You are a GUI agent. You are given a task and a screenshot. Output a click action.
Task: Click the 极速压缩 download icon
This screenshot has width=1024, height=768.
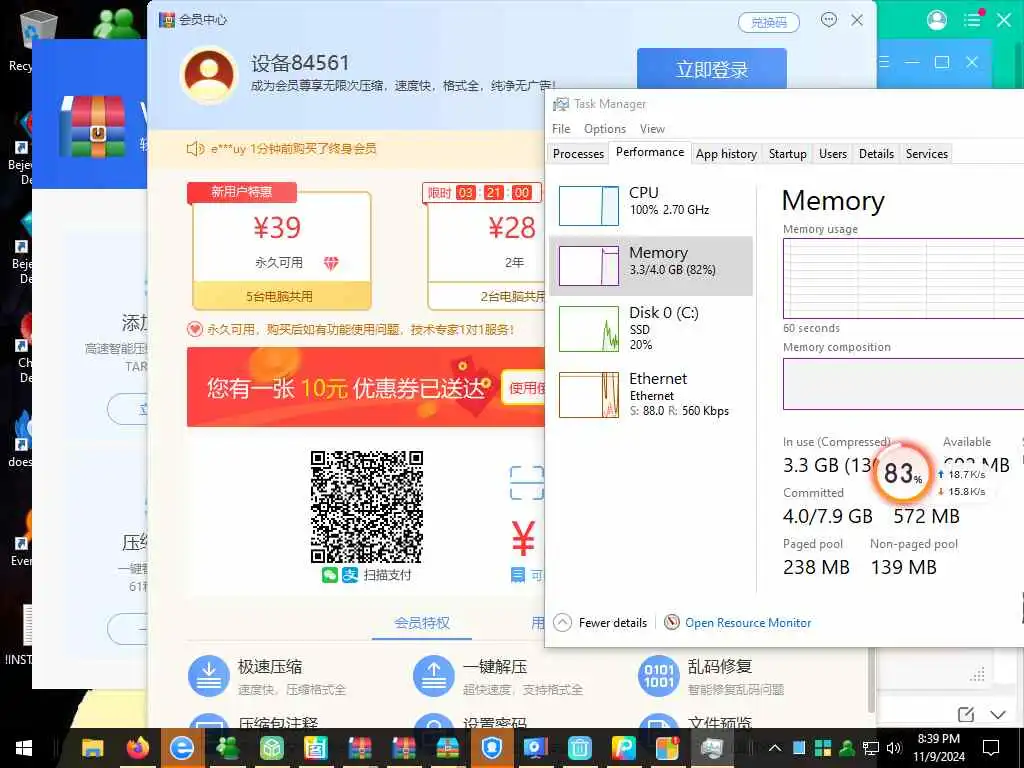pyautogui.click(x=208, y=676)
